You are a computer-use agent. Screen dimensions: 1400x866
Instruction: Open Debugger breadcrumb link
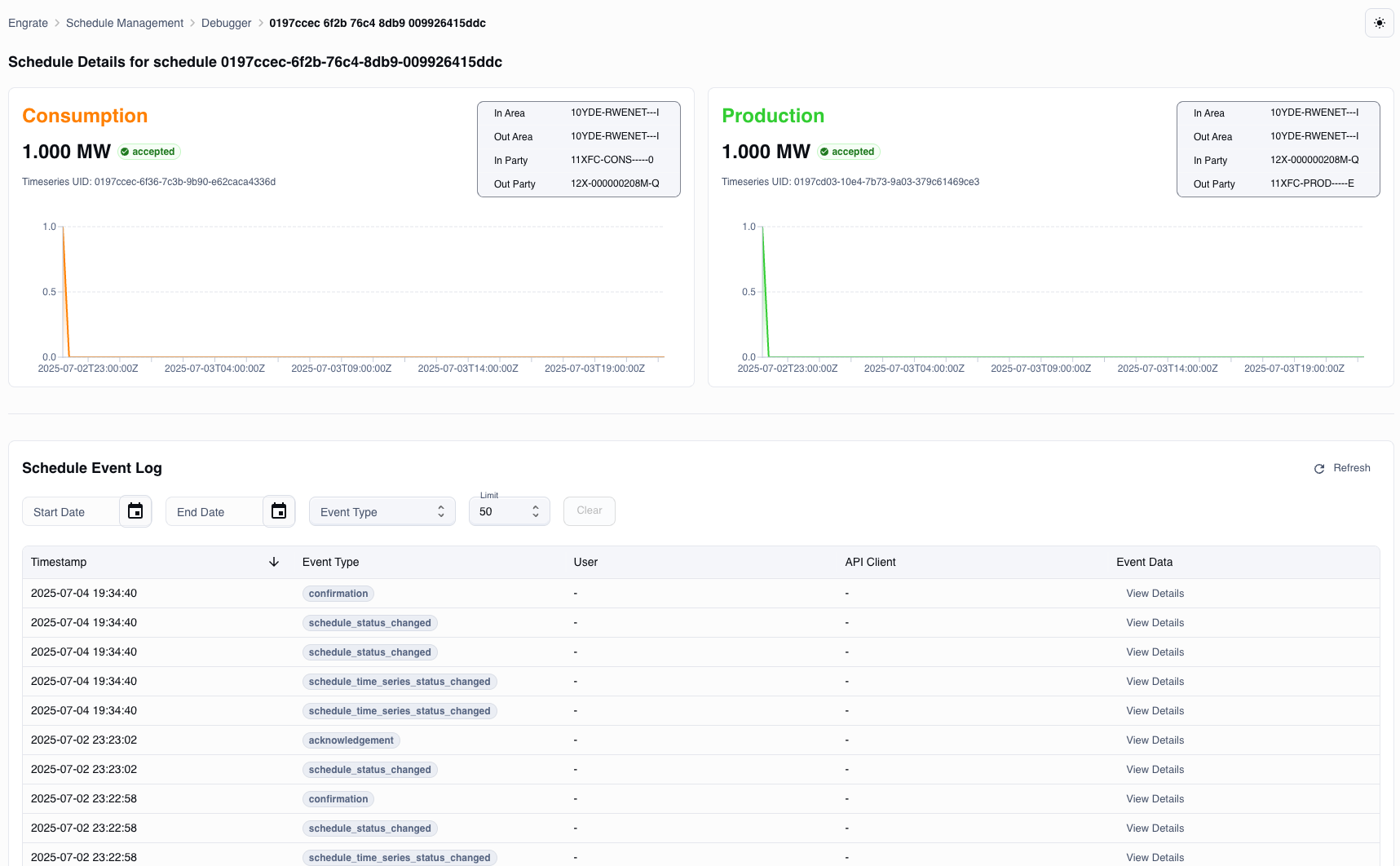point(226,23)
